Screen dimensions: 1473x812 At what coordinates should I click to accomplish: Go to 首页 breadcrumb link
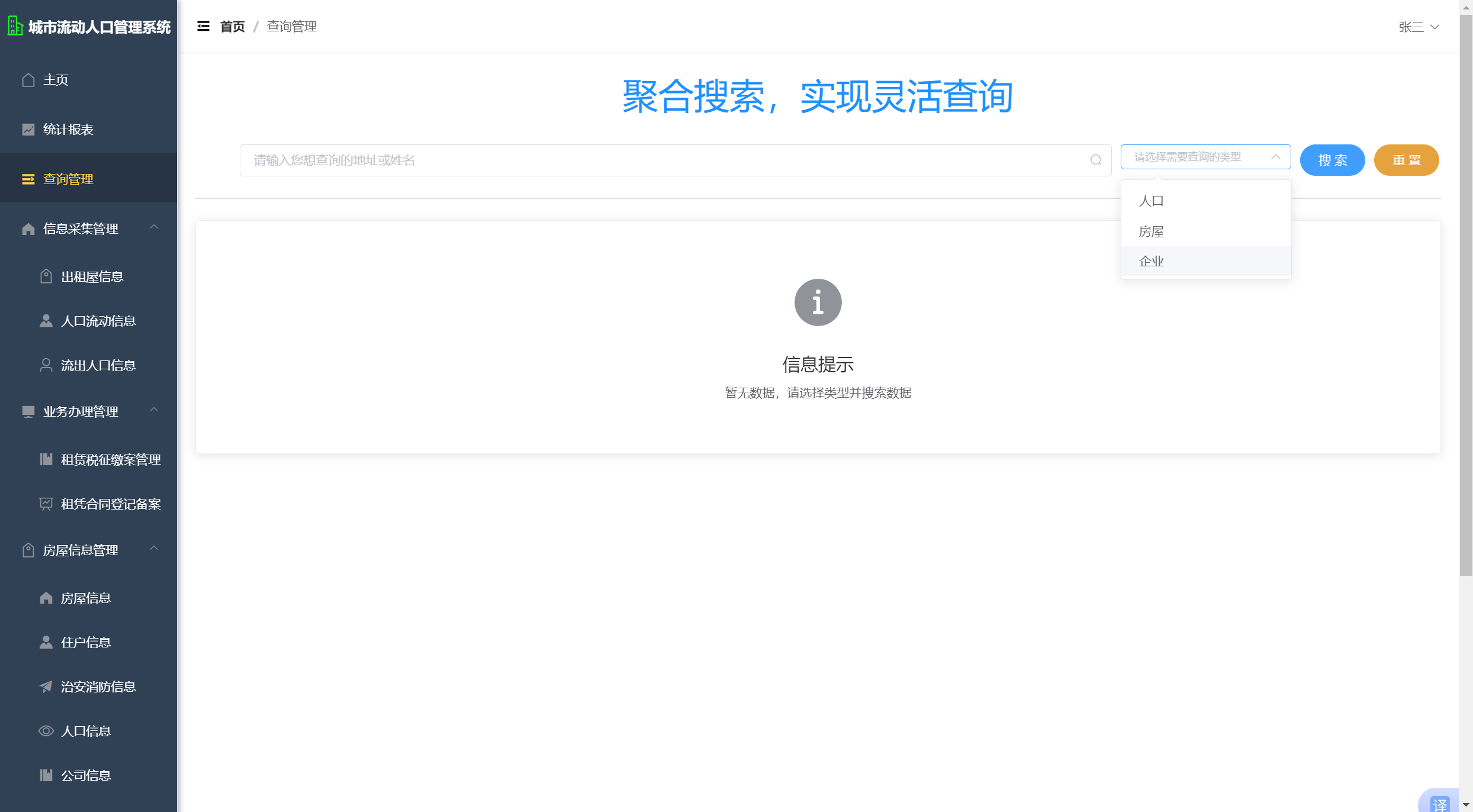click(x=232, y=27)
